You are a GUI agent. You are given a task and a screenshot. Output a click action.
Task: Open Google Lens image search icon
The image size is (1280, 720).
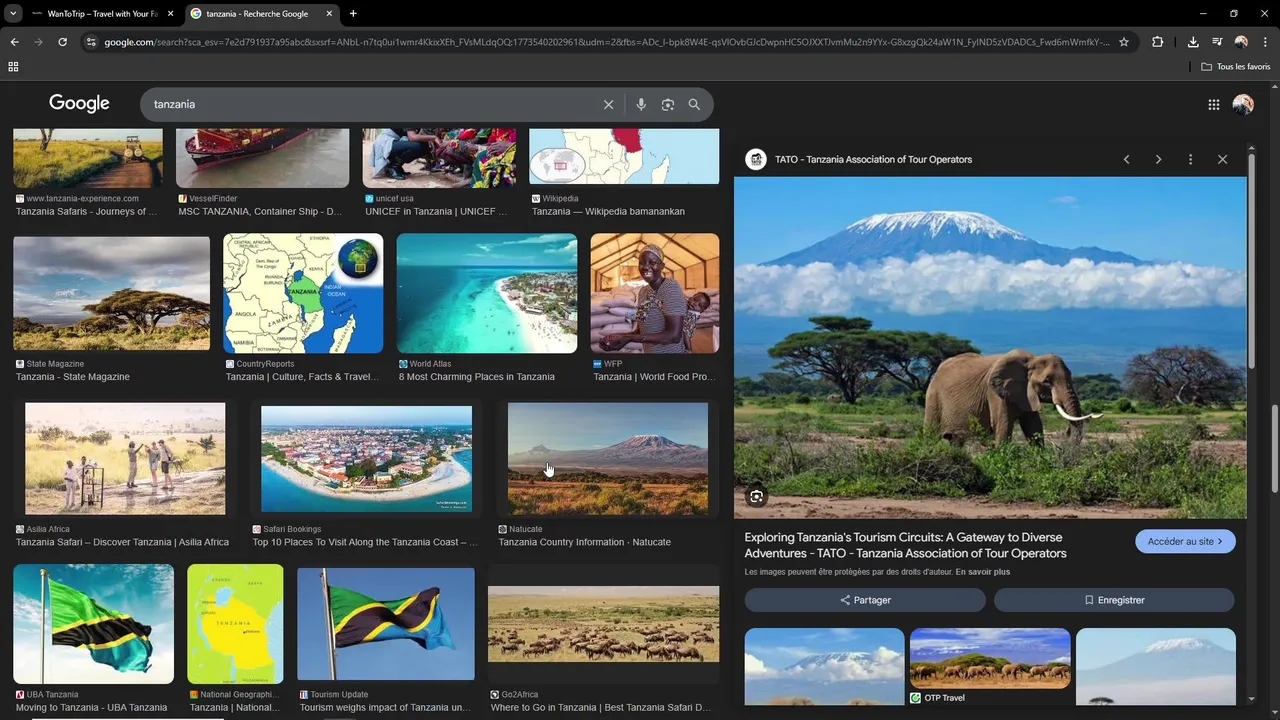click(668, 105)
